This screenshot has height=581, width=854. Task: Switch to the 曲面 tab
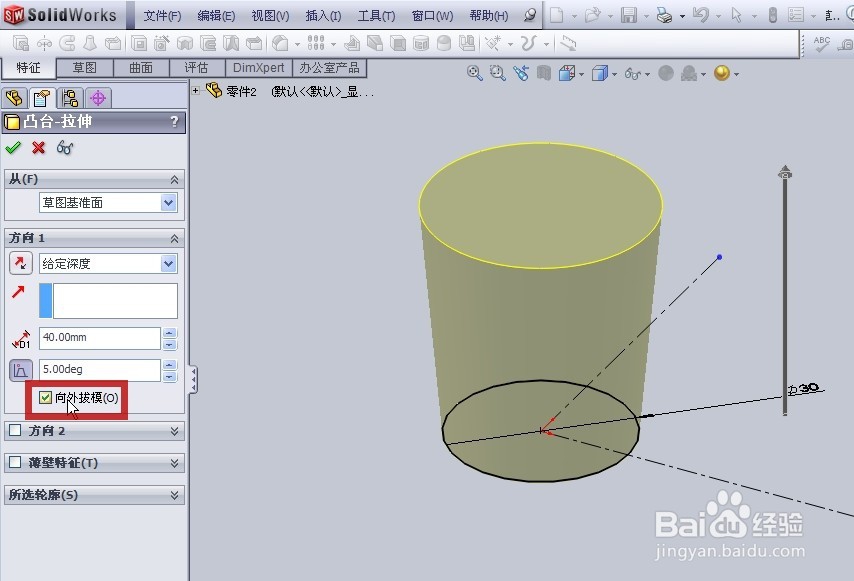[x=141, y=68]
